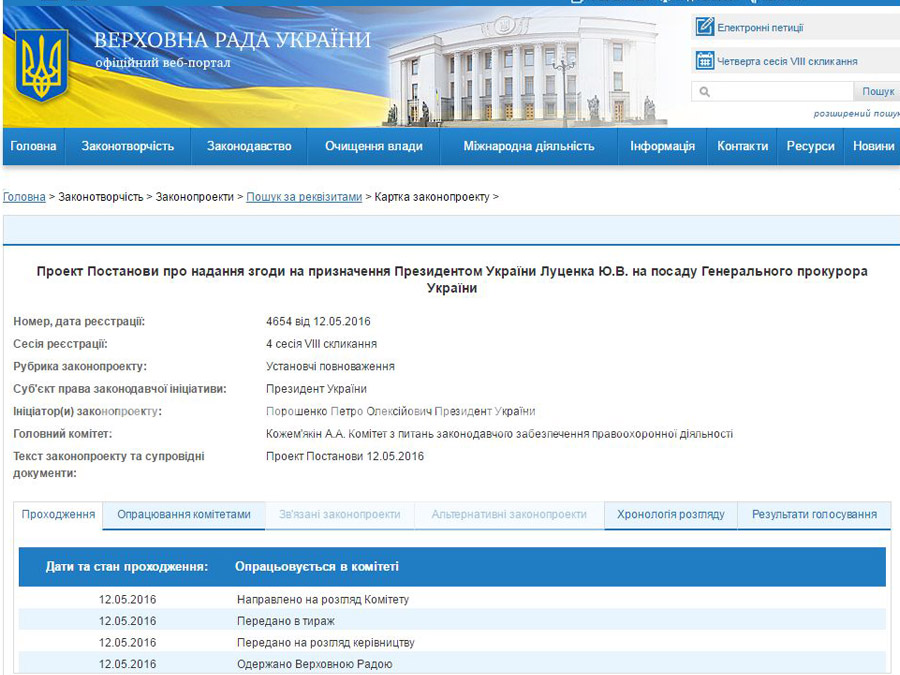
Task: Click the electronic petitions pencil icon
Action: (705, 27)
